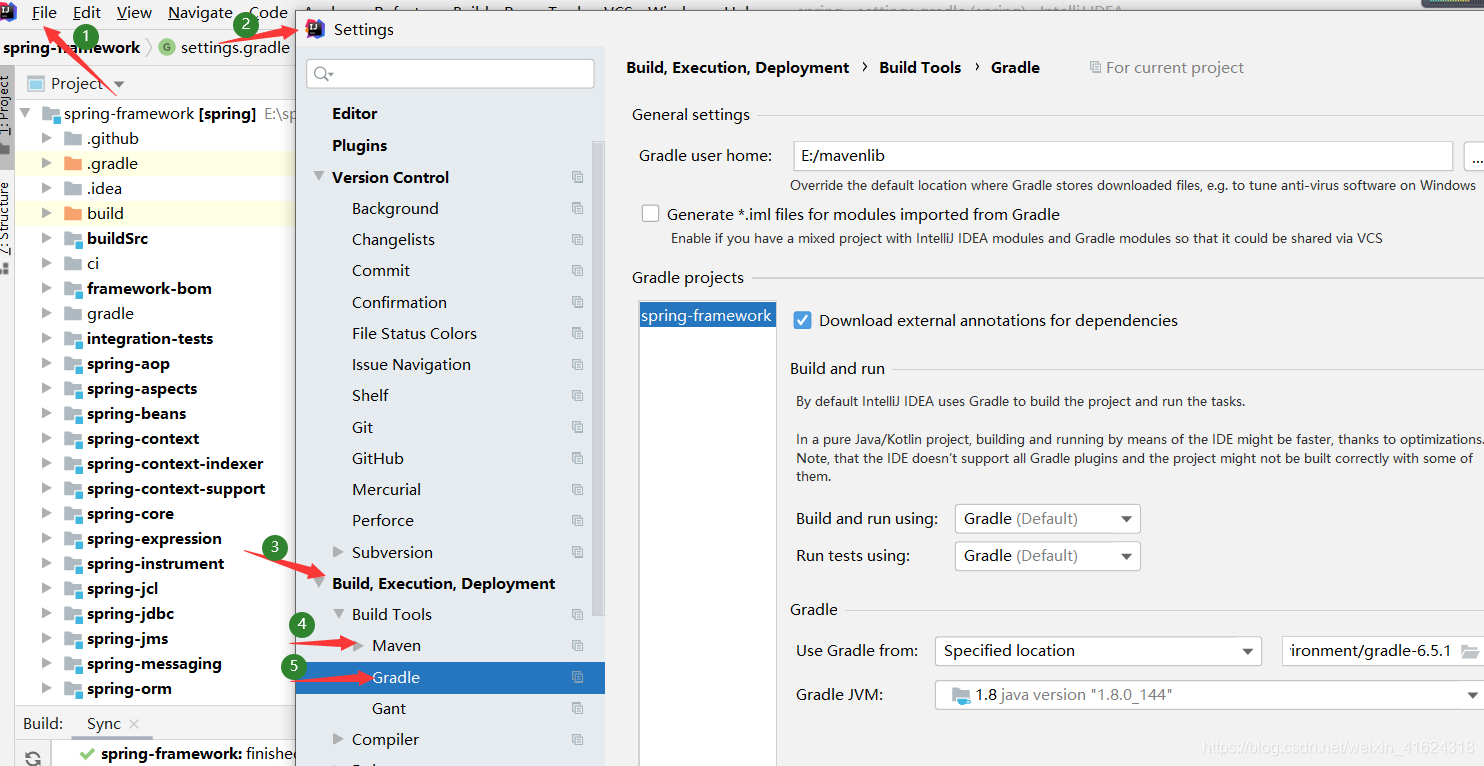Open the Run tests using dropdown
This screenshot has height=766, width=1484.
tap(1047, 556)
